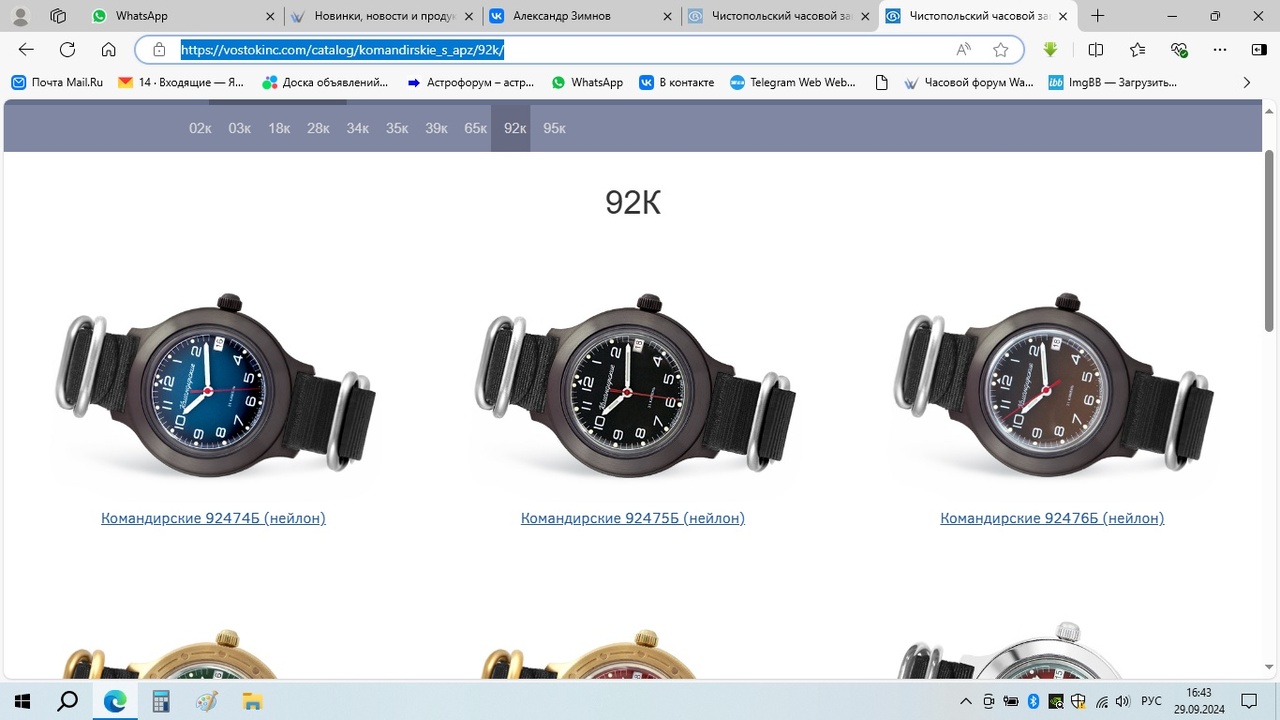Open the Favorites list panel
1280x720 pixels.
click(1137, 50)
